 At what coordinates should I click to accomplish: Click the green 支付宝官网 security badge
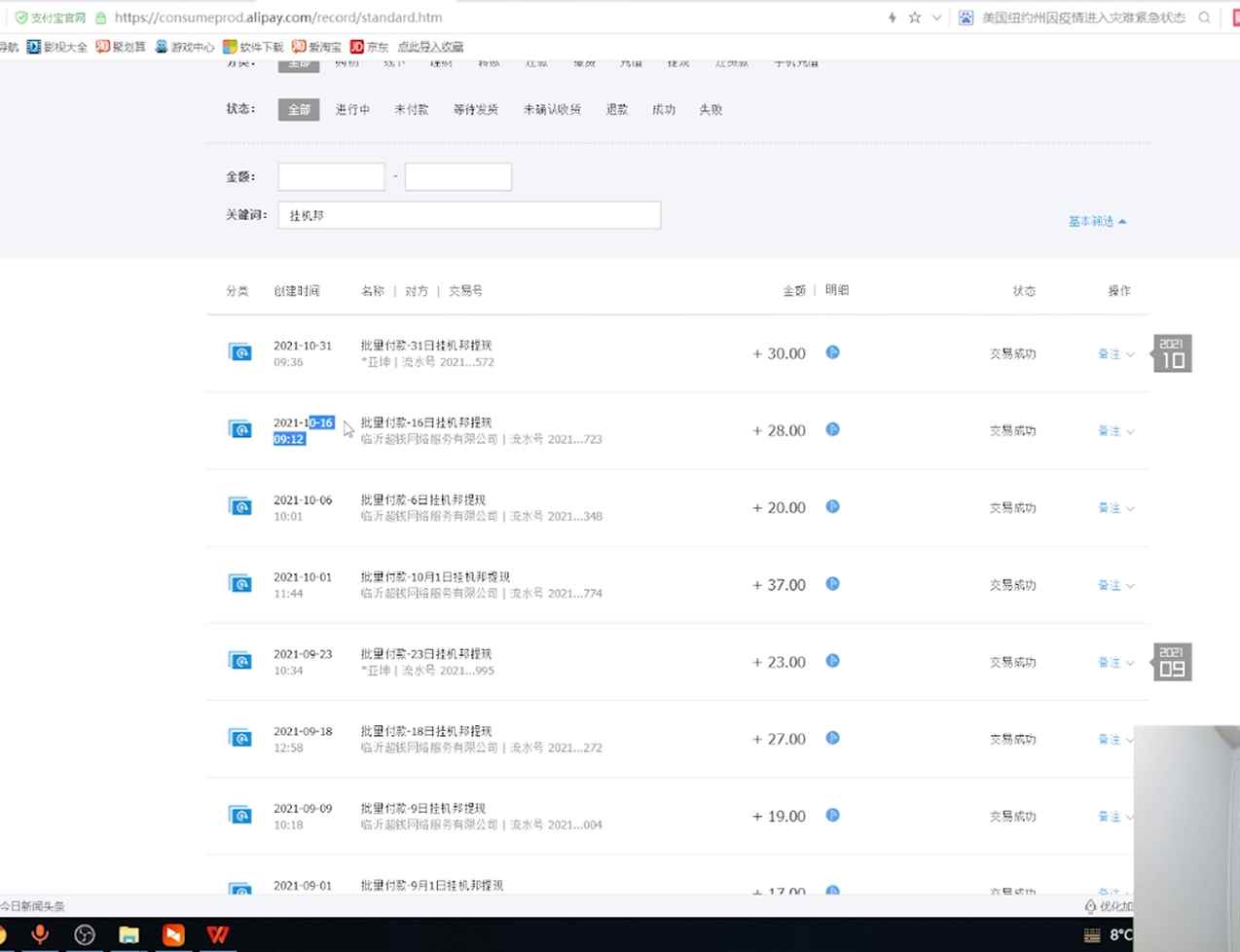51,18
